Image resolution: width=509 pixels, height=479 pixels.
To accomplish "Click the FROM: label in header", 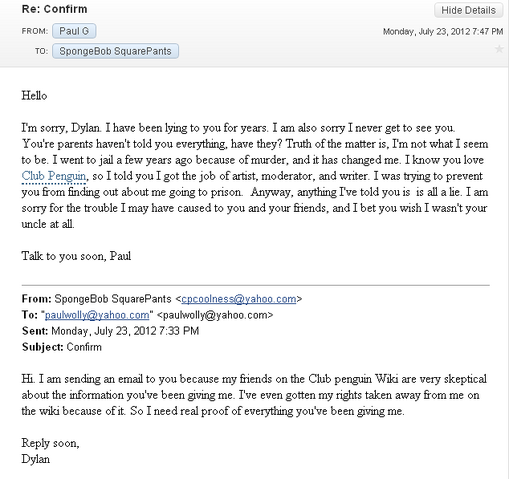I will point(35,31).
